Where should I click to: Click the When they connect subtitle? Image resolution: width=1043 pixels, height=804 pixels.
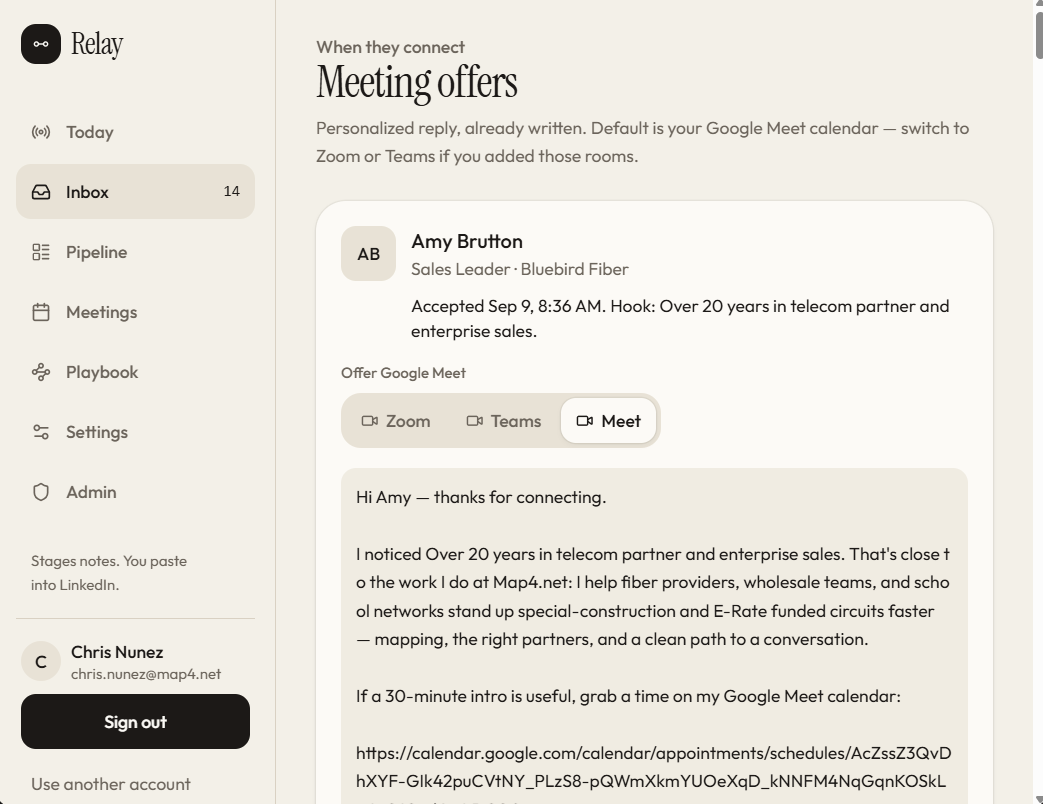click(x=390, y=47)
